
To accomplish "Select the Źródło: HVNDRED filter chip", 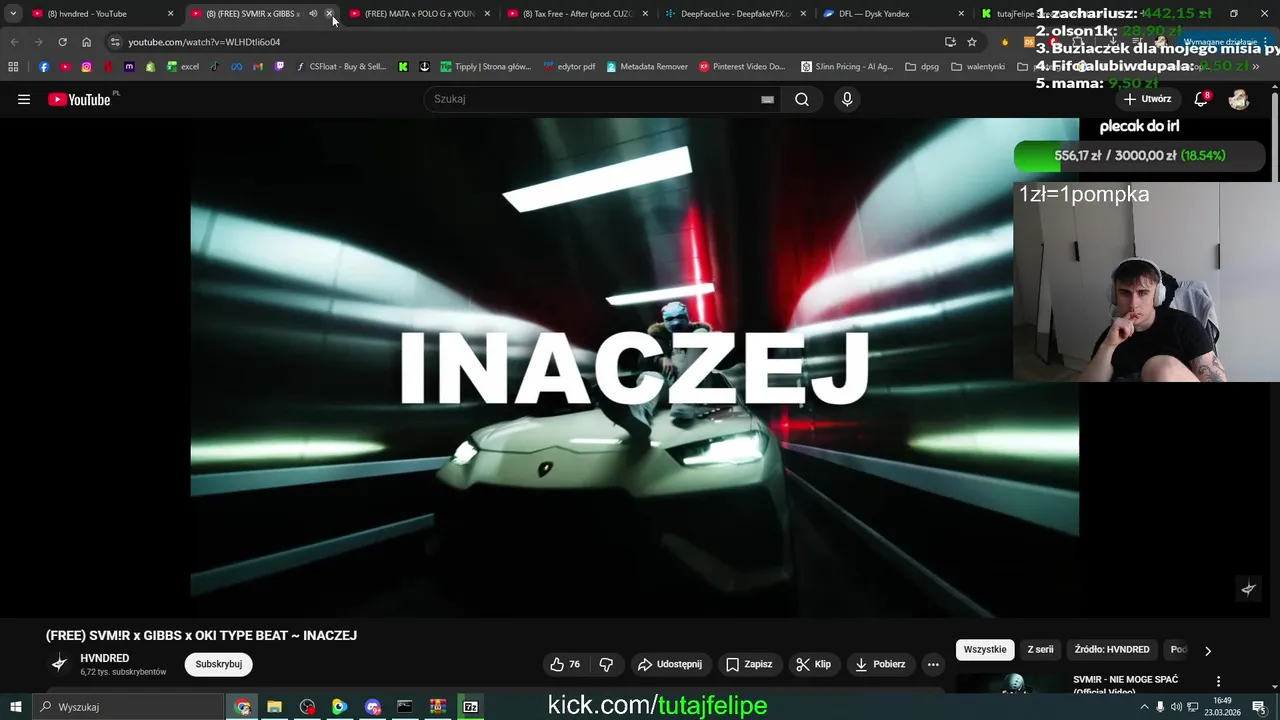I will 1112,650.
